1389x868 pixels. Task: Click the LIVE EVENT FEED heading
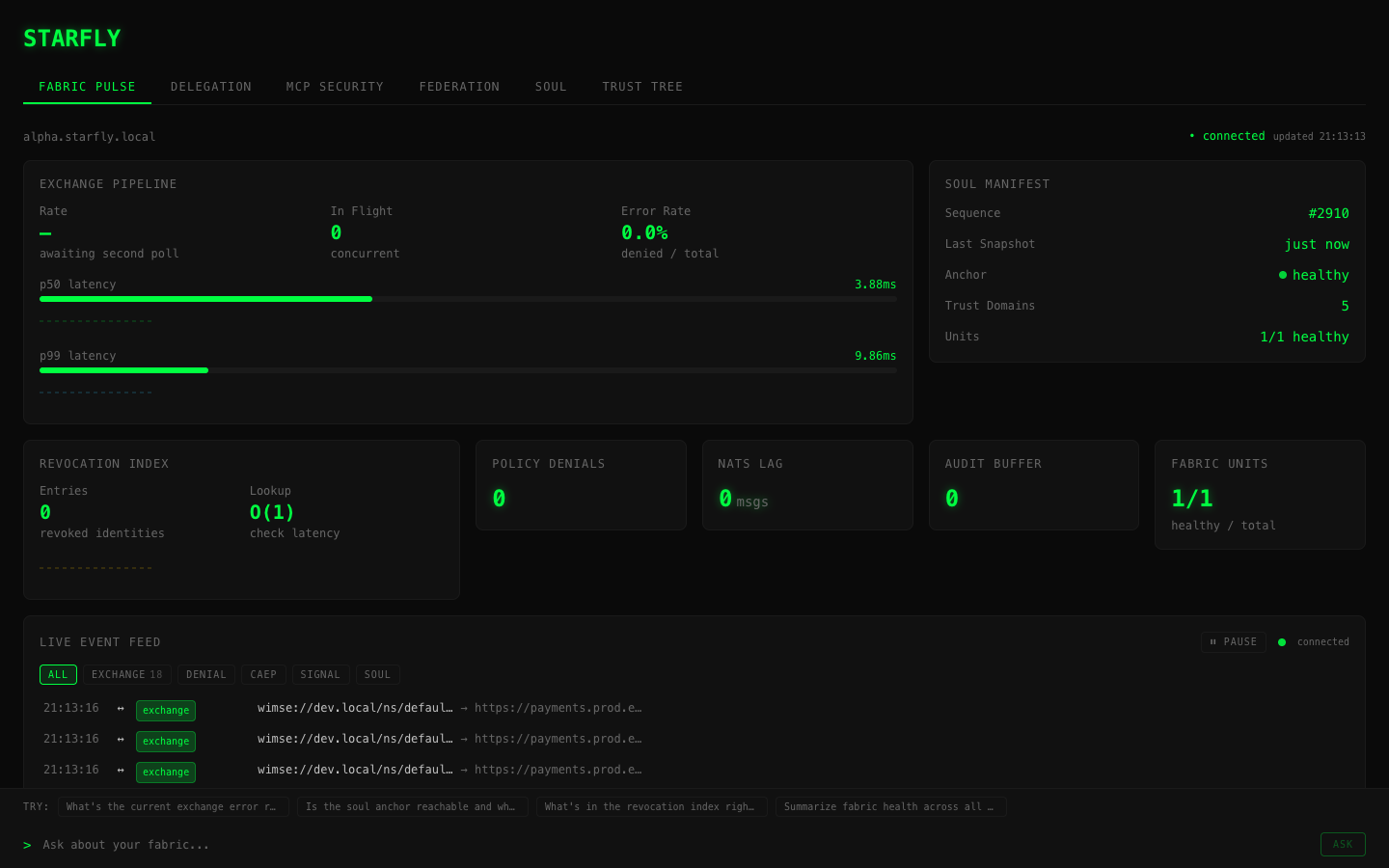[x=100, y=642]
